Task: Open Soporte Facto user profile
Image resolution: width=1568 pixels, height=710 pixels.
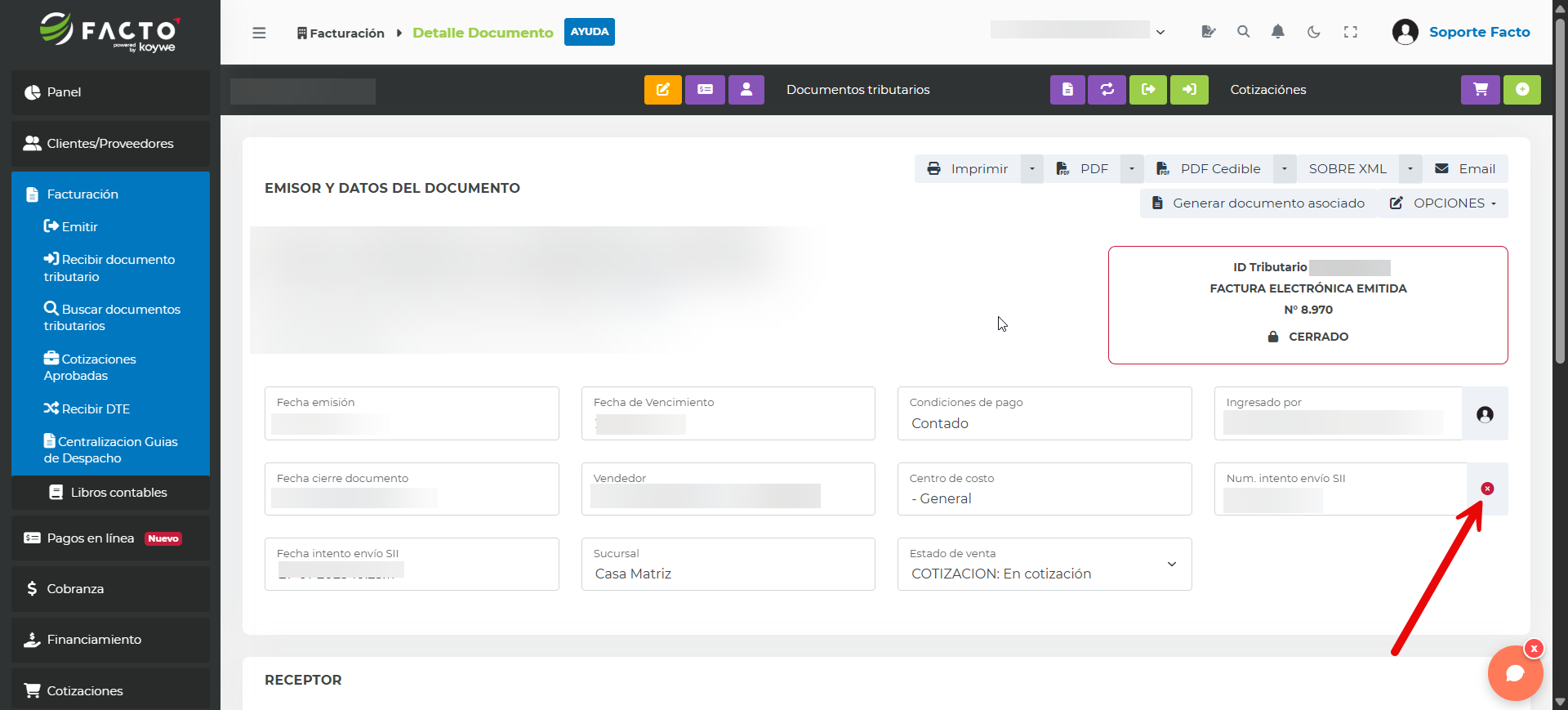Action: click(x=1461, y=32)
